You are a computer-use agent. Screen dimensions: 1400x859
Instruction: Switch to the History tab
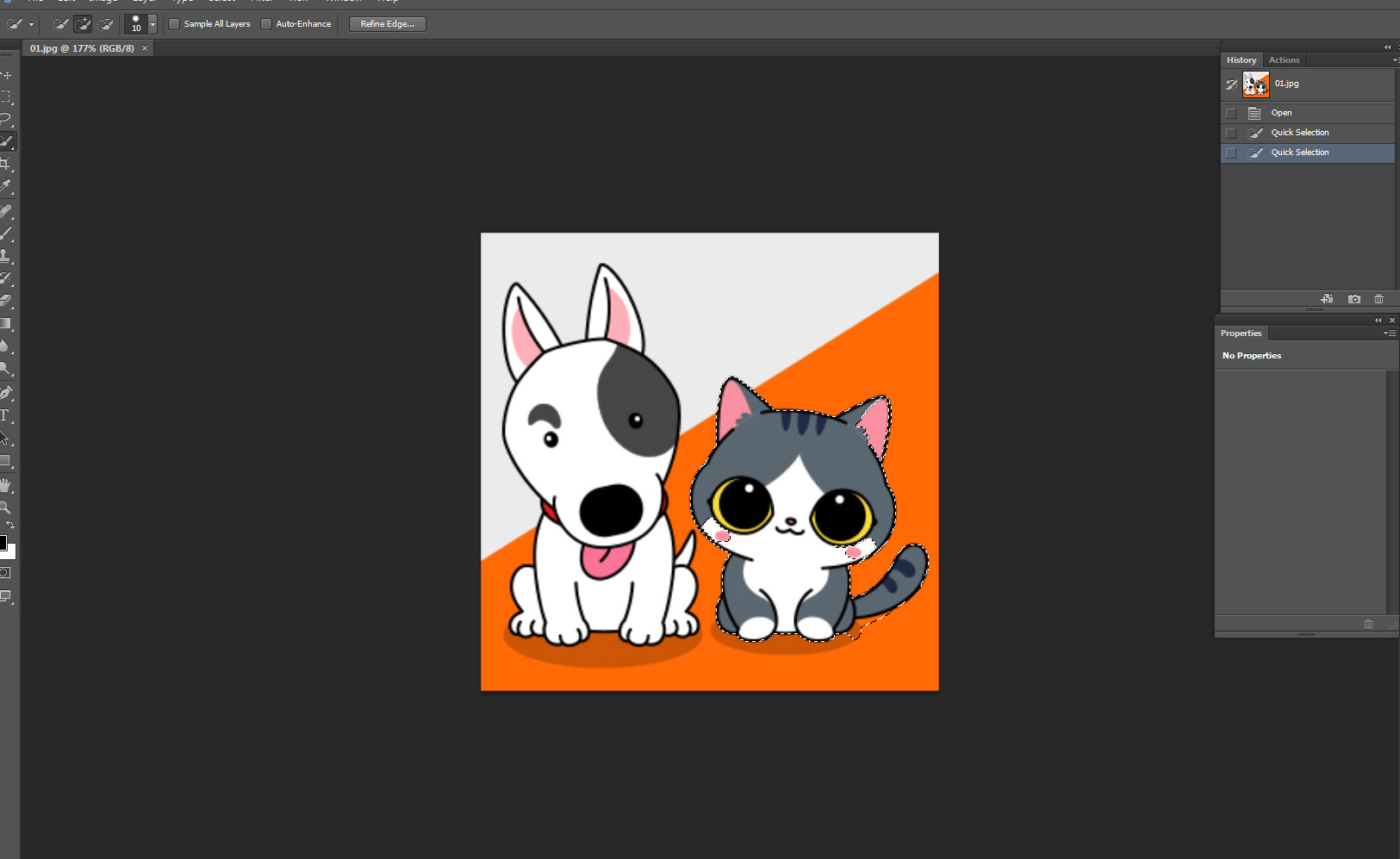tap(1241, 60)
